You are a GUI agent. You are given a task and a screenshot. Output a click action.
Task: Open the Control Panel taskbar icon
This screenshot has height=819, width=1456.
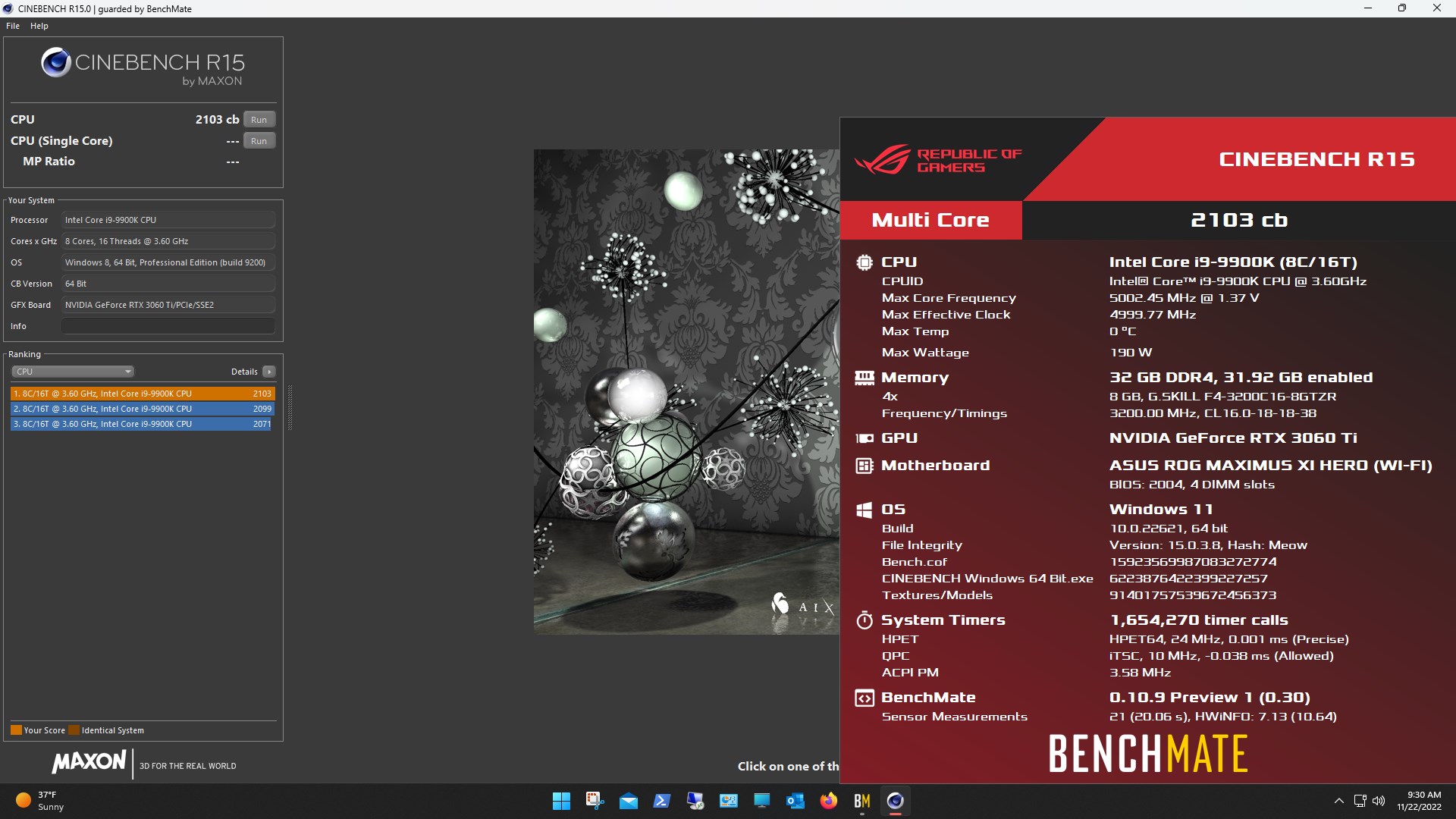pos(728,801)
